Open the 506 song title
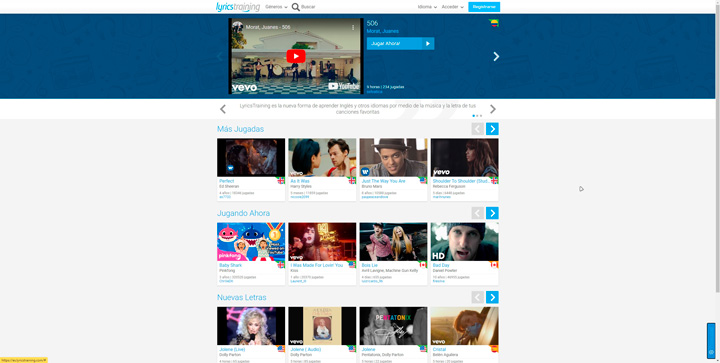This screenshot has height=363, width=720. tap(372, 23)
